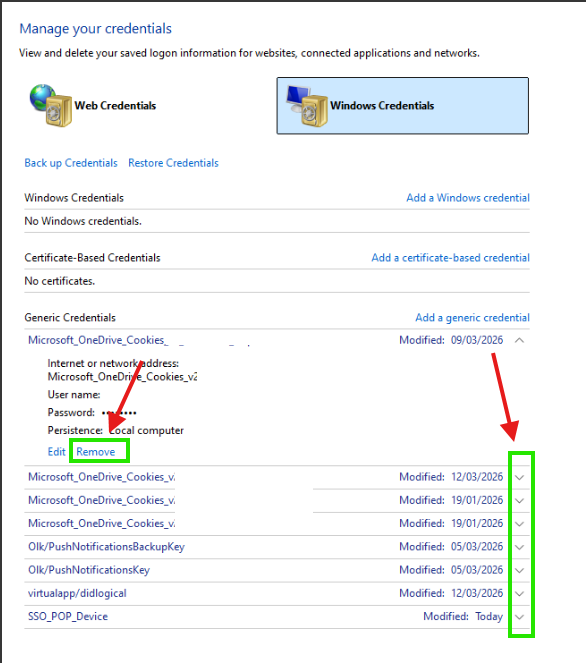
Task: Click the SSO_POP_Device entry name
Action: [x=68, y=616]
